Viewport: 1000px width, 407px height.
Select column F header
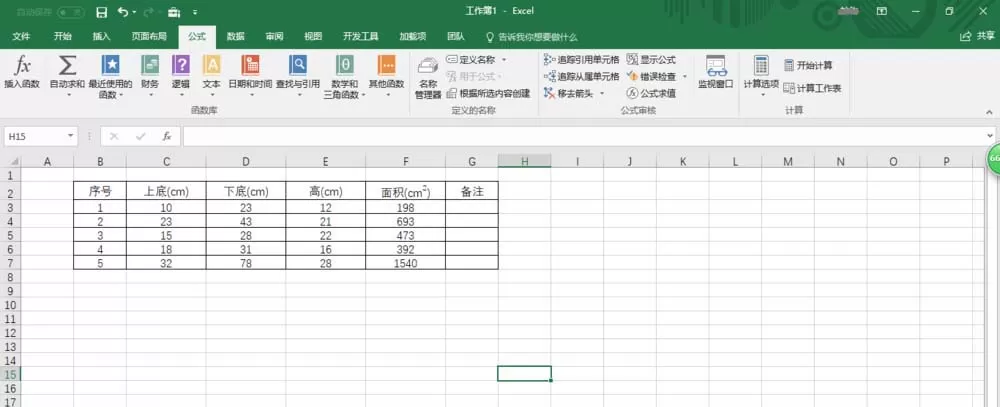coord(406,162)
